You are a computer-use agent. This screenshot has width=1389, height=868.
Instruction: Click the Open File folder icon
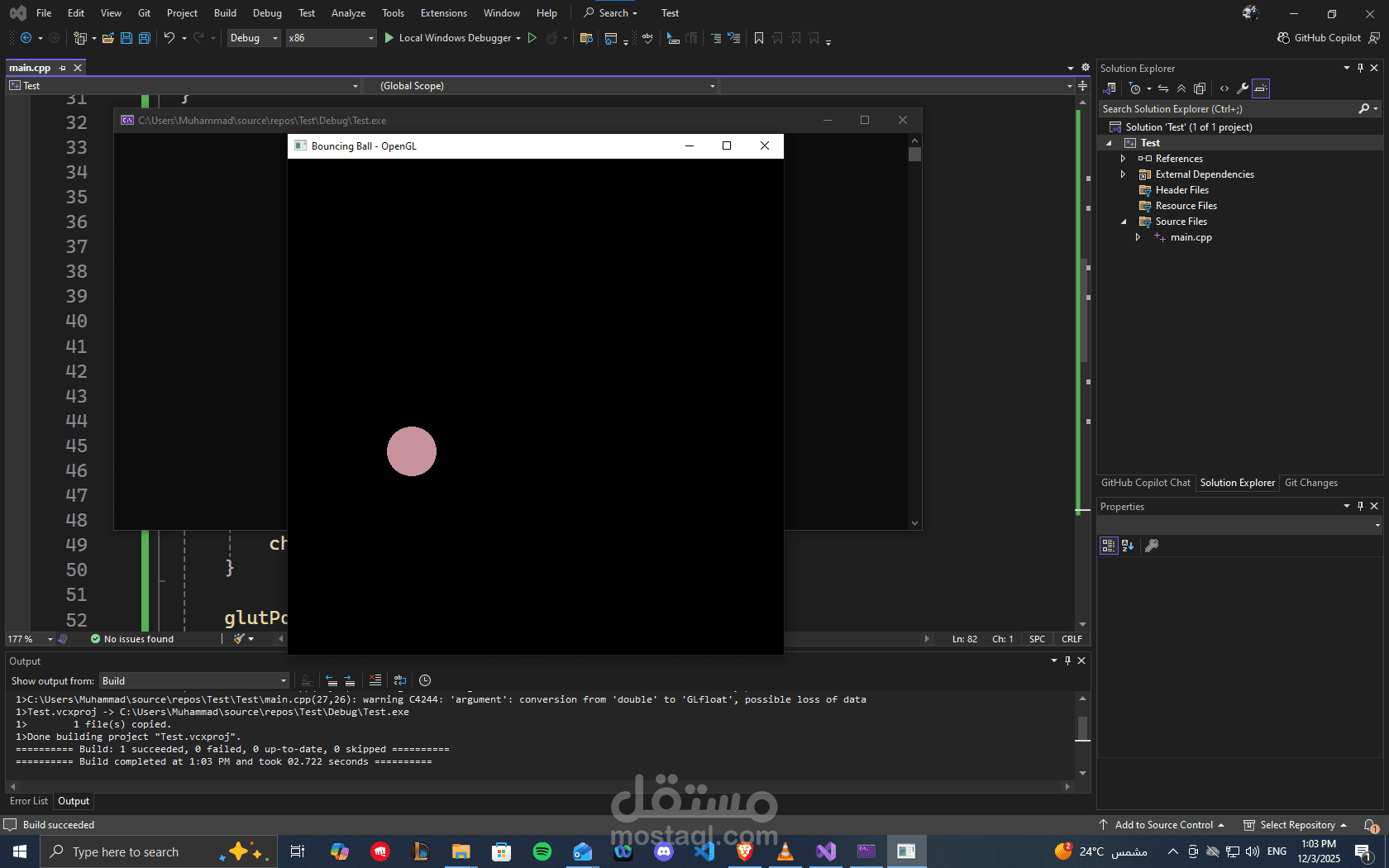pos(108,38)
